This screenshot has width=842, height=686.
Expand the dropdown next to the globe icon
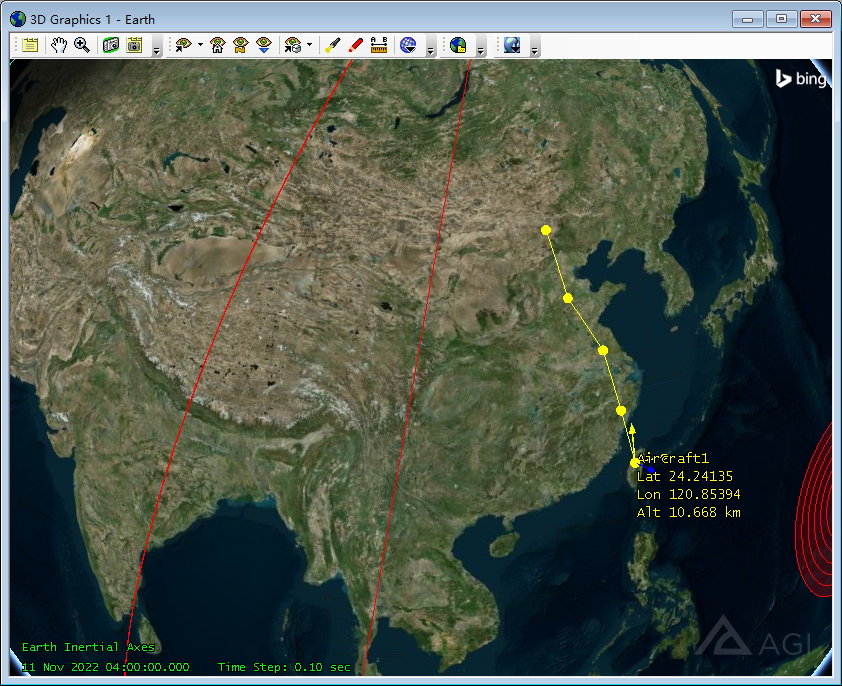click(430, 47)
